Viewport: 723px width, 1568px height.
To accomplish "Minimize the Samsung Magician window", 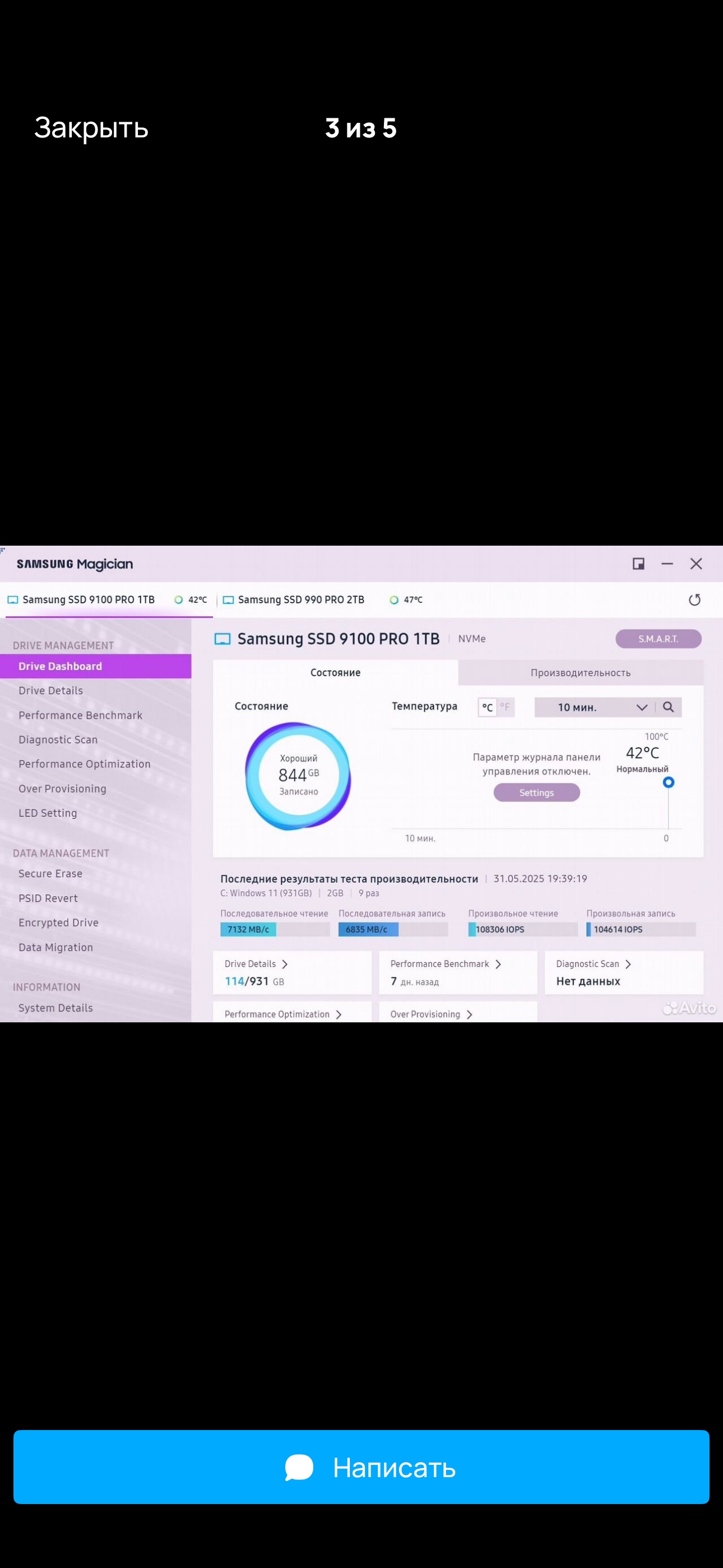I will pos(667,564).
